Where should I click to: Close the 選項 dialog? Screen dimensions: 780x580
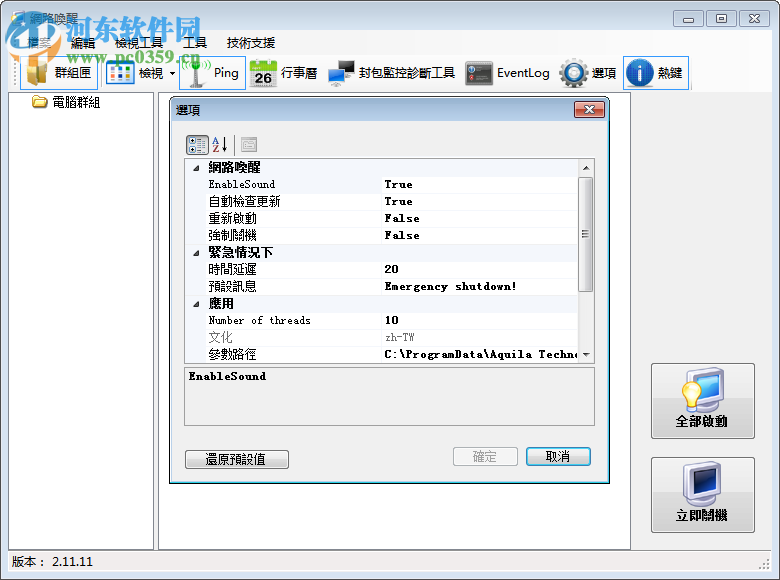click(589, 109)
